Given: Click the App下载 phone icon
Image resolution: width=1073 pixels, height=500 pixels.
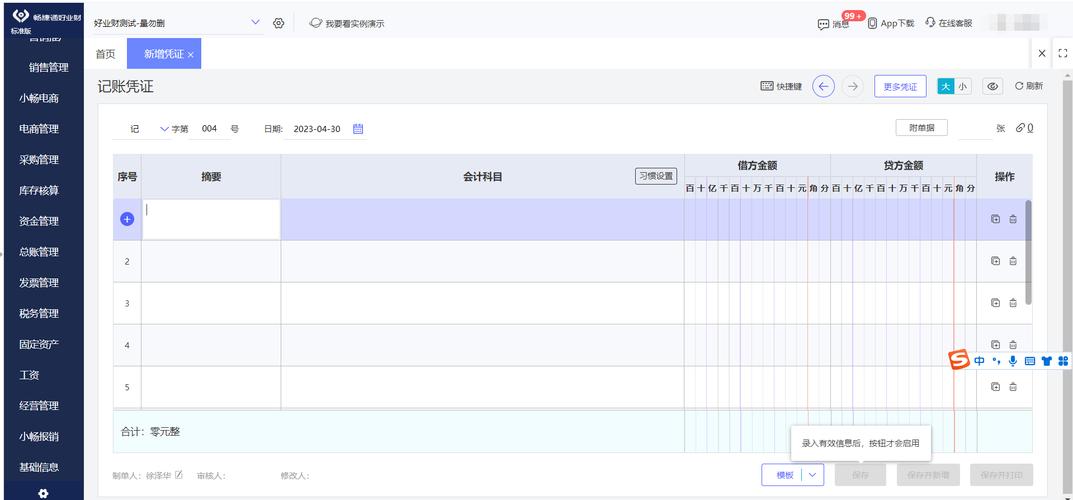Looking at the screenshot, I should [x=872, y=23].
